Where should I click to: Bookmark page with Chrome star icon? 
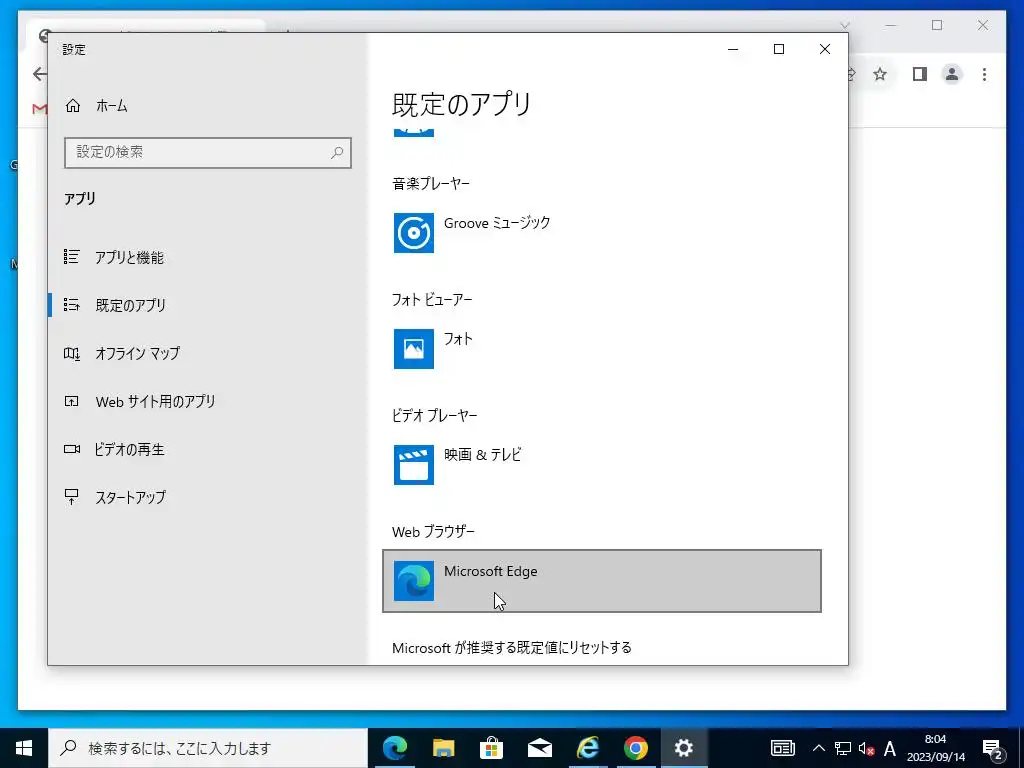[x=880, y=74]
